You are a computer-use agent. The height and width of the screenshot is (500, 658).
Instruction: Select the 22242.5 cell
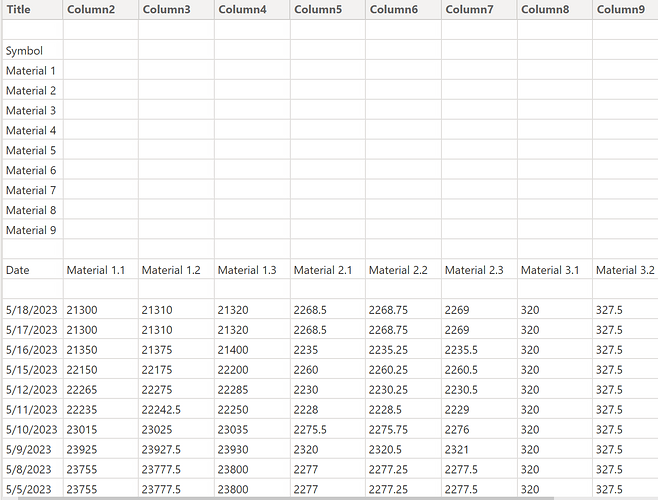click(176, 410)
